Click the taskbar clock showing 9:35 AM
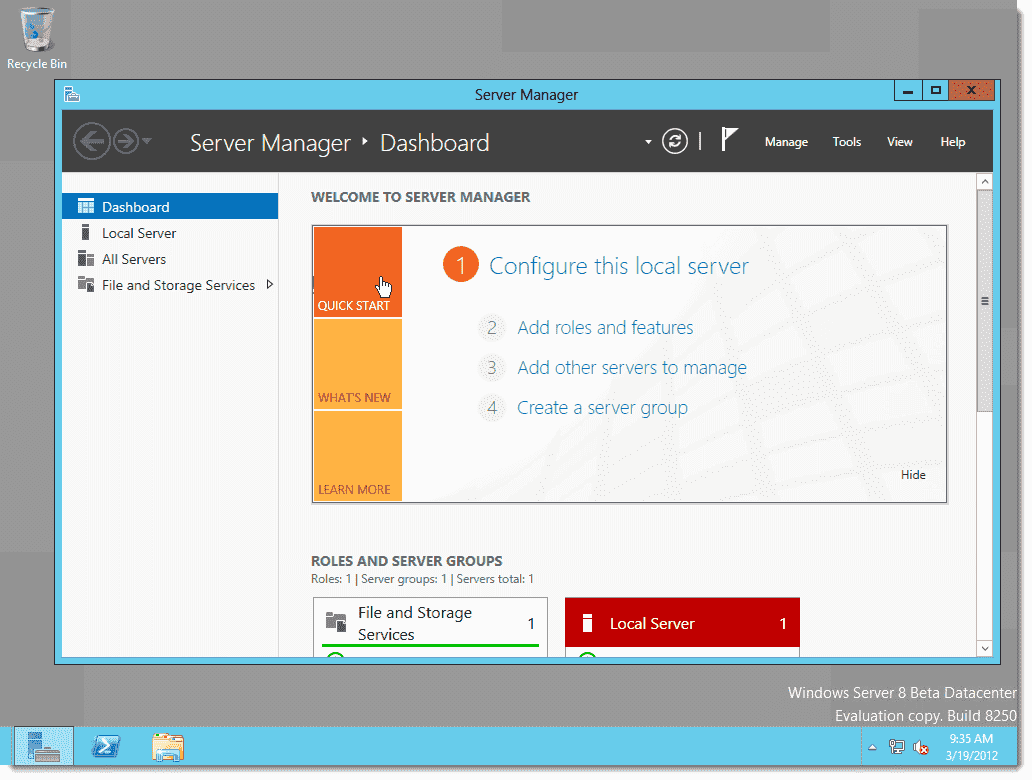The width and height of the screenshot is (1032, 780). (971, 747)
